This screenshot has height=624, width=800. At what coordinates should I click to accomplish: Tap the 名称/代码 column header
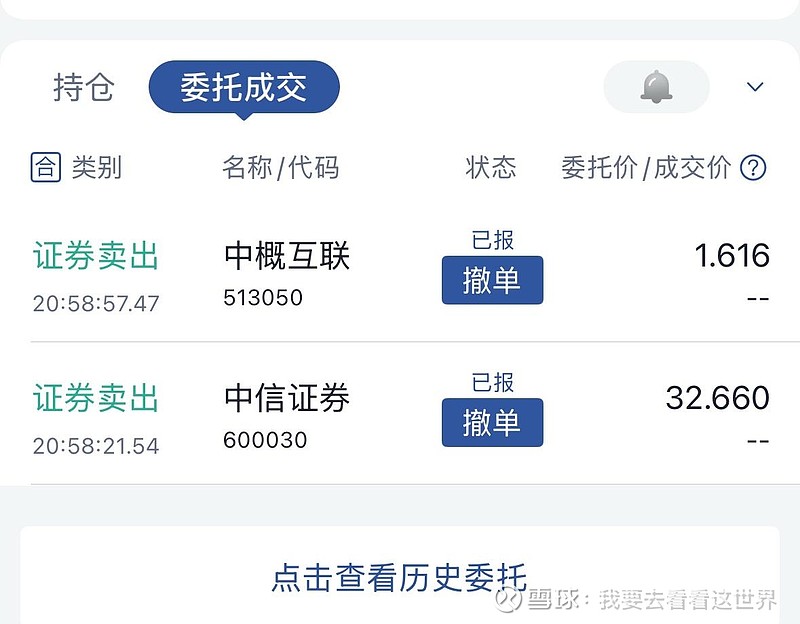coord(280,168)
